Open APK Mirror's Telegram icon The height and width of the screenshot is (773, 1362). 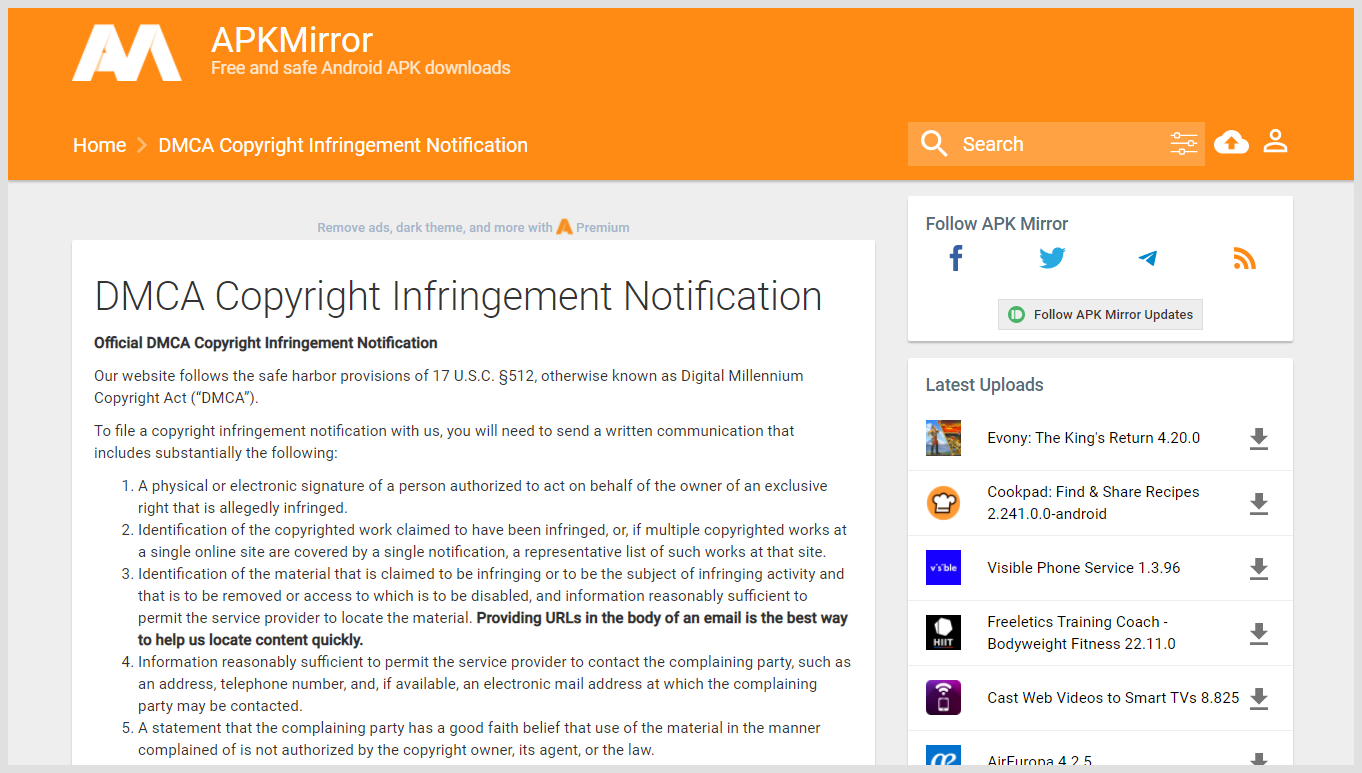pos(1148,258)
